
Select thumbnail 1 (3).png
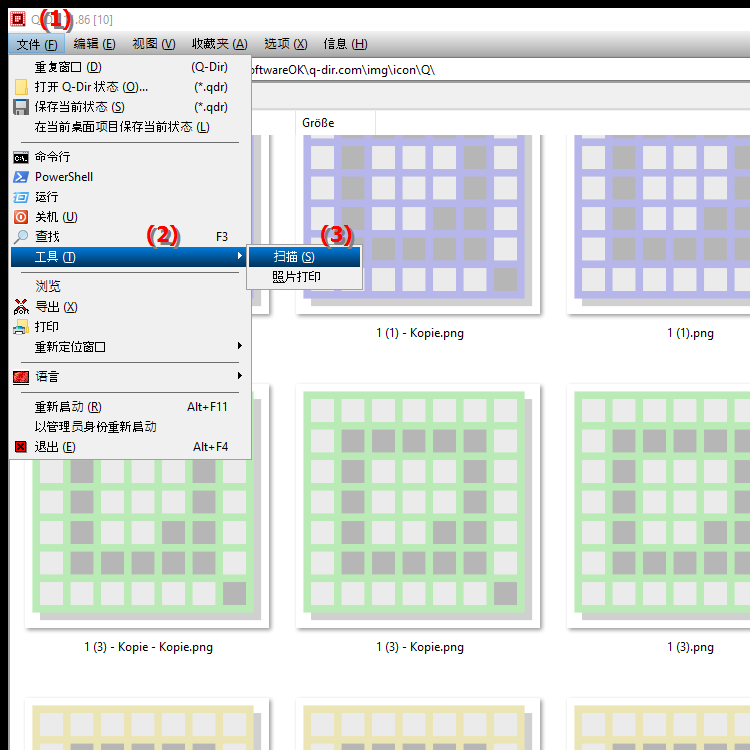pyautogui.click(x=658, y=506)
